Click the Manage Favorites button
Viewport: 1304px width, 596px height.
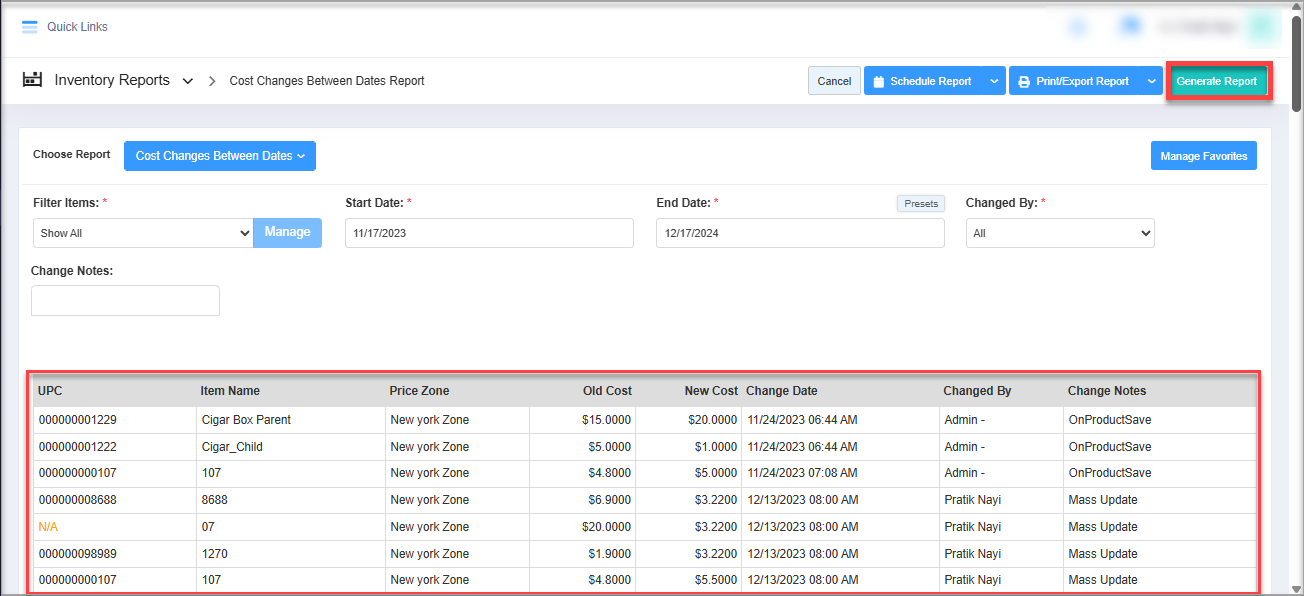point(1203,156)
